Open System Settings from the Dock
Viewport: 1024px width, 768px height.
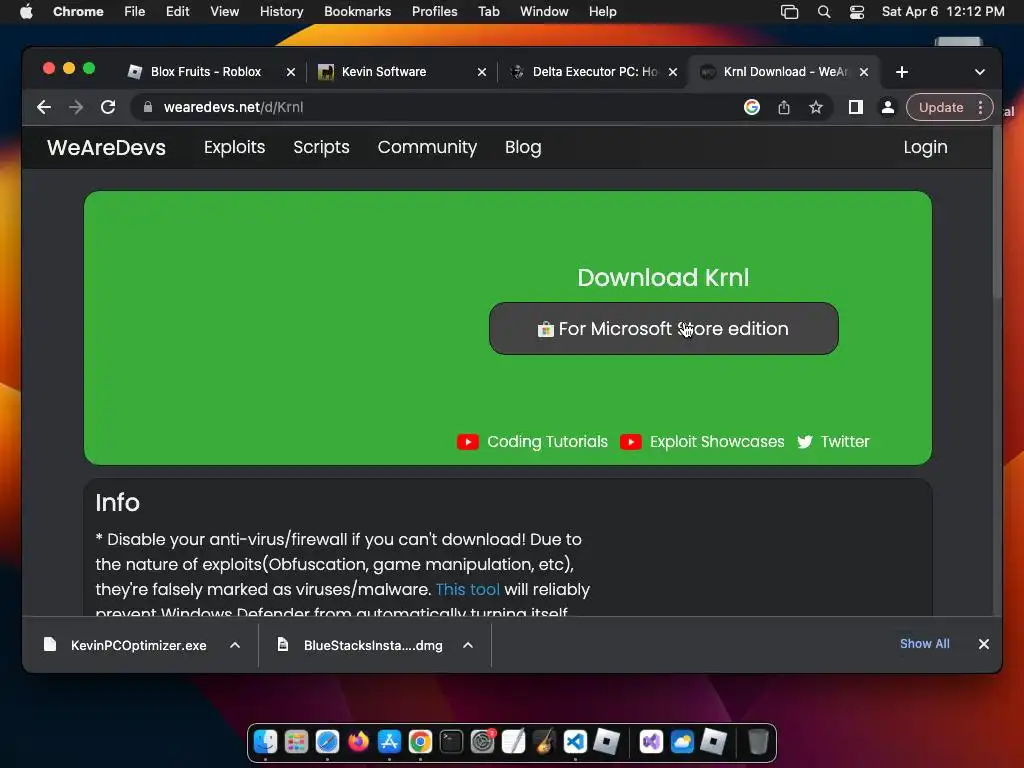[x=483, y=742]
